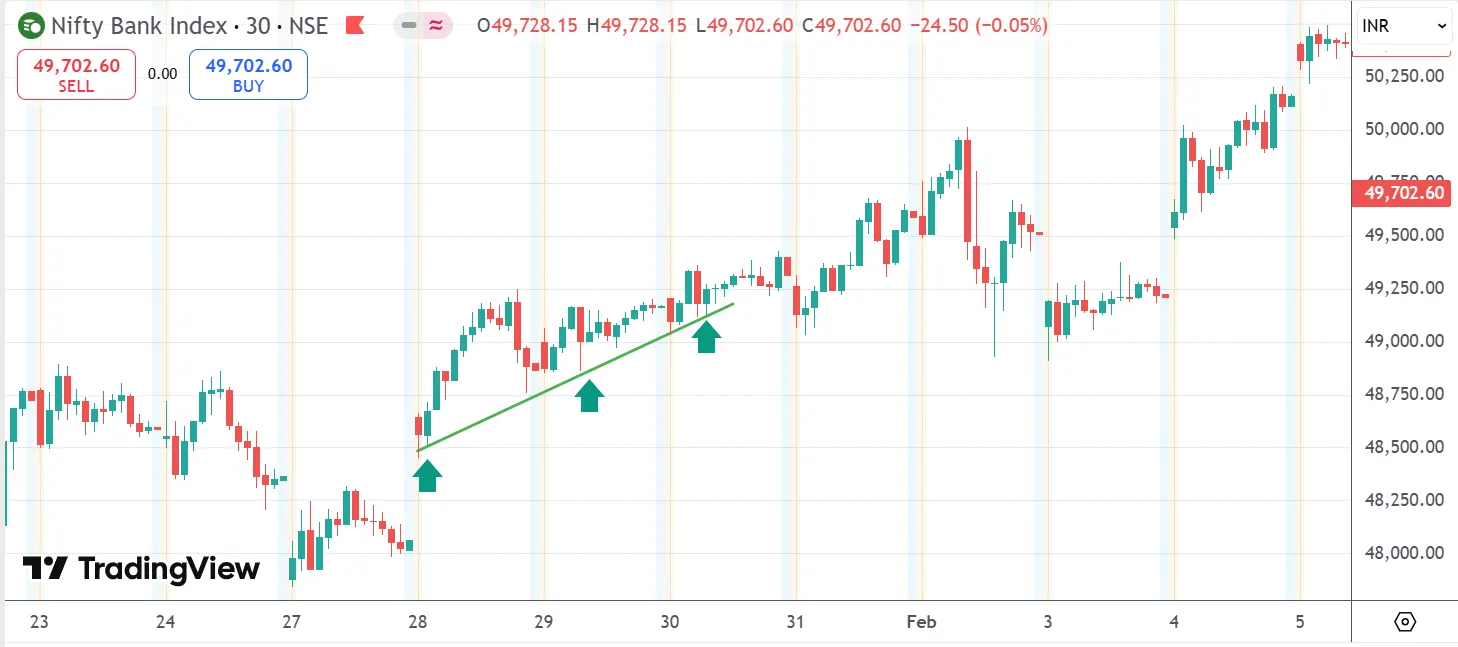Open the NSE exchange selector
The height and width of the screenshot is (647, 1458).
pos(308,26)
